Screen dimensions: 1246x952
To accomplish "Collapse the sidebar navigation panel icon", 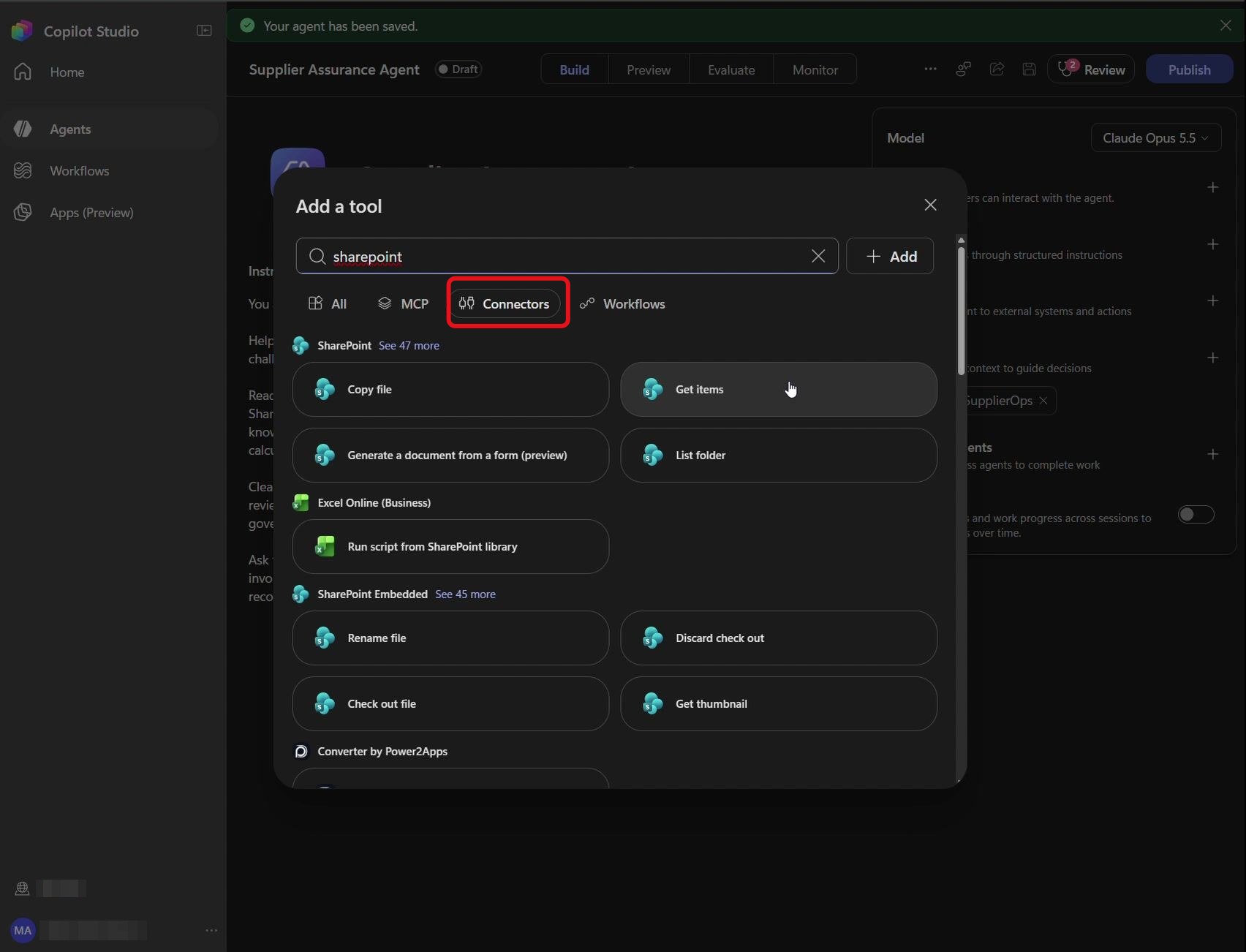I will click(204, 31).
